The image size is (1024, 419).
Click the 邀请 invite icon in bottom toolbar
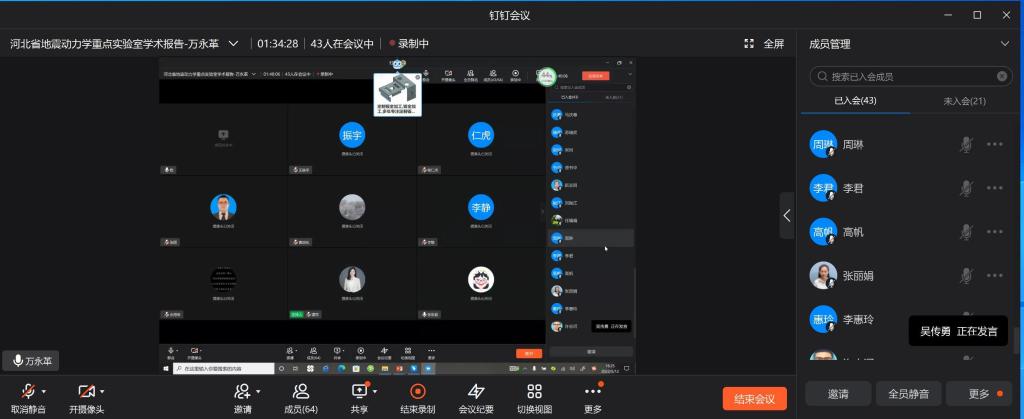coord(242,392)
